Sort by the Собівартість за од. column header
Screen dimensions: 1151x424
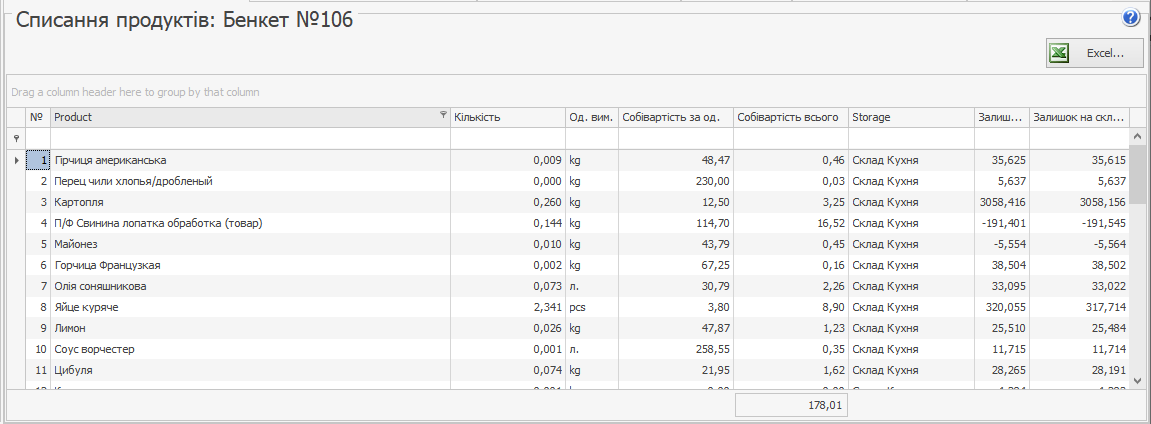click(674, 117)
